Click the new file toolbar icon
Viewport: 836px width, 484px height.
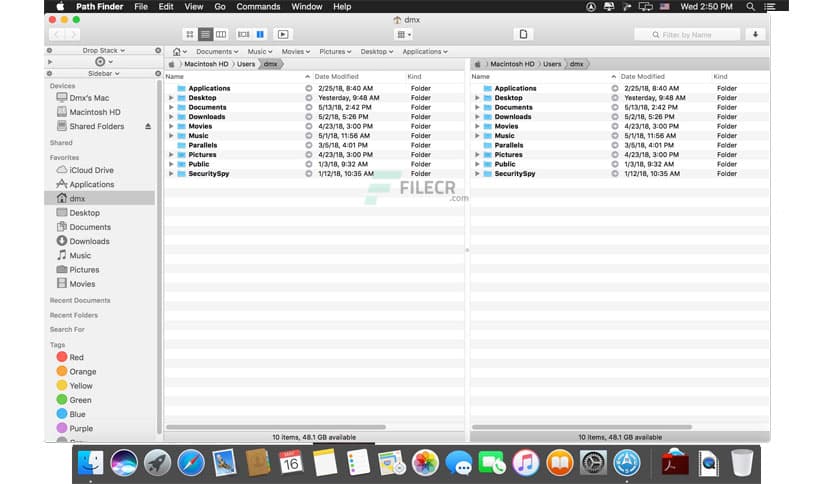point(522,34)
